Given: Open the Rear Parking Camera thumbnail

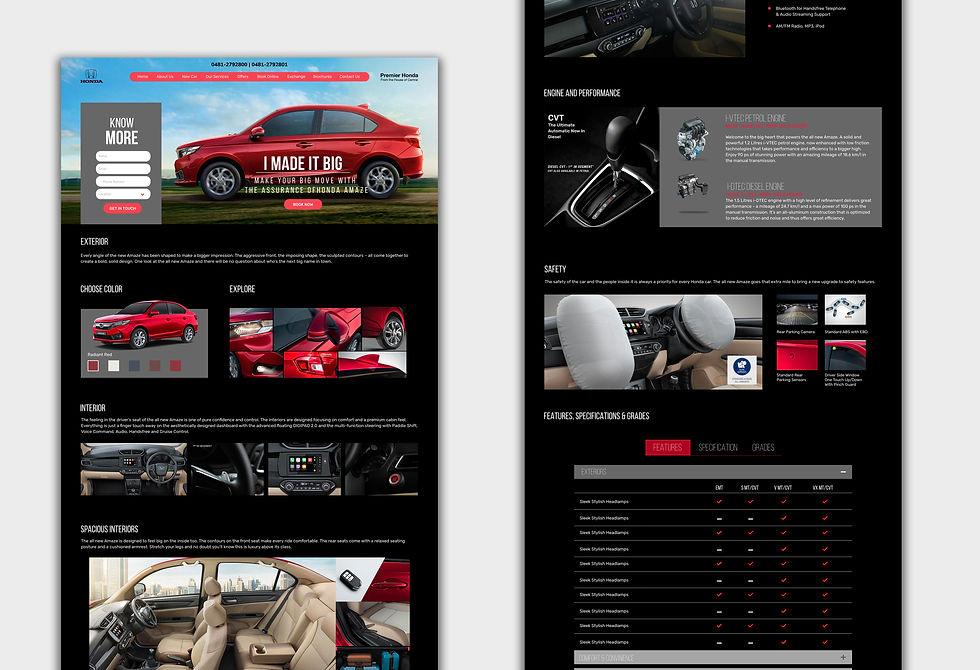Looking at the screenshot, I should (x=797, y=310).
